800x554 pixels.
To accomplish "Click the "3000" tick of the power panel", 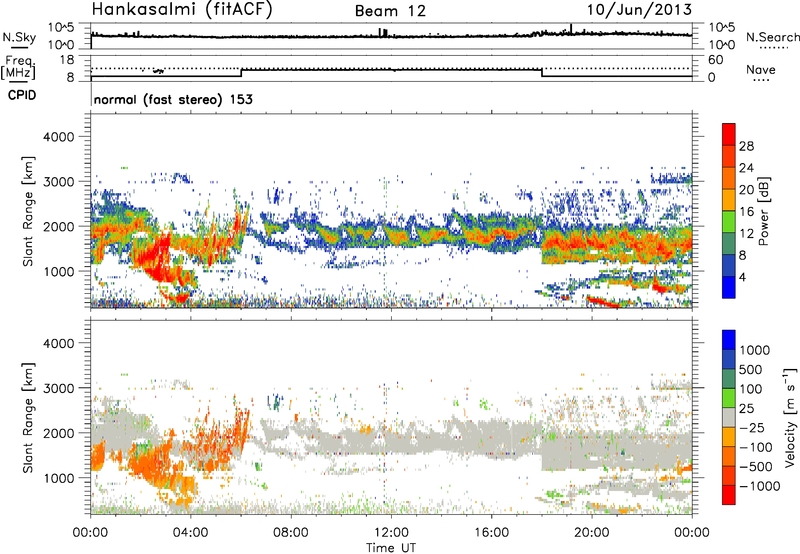I will tap(59, 182).
